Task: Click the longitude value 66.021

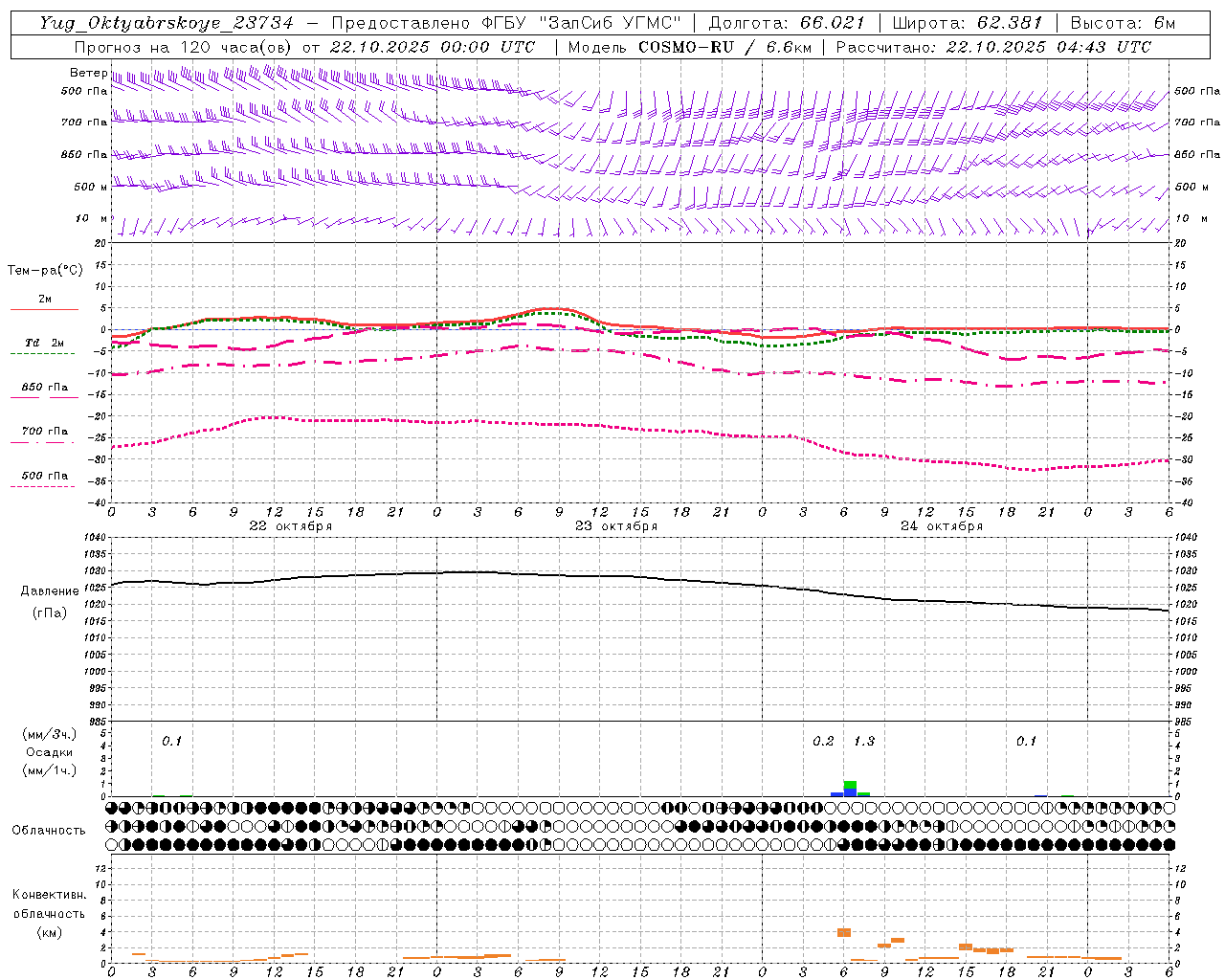Action: (833, 23)
